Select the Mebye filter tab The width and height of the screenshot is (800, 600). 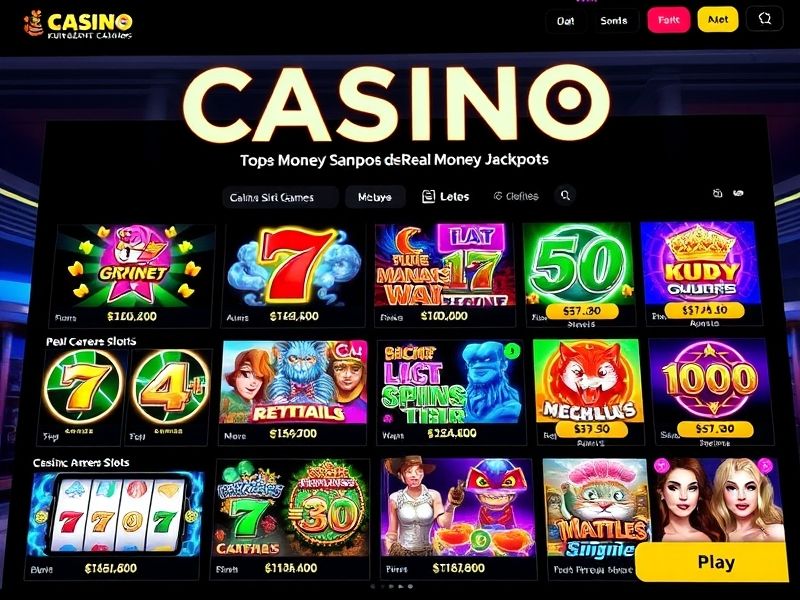(375, 197)
